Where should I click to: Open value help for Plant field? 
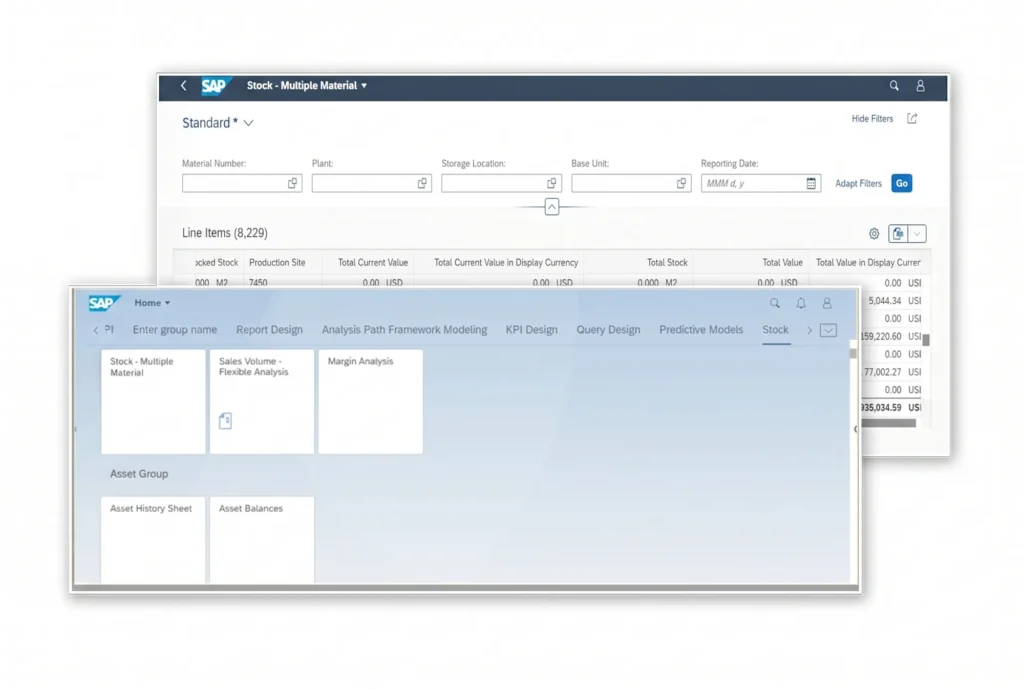pyautogui.click(x=422, y=183)
